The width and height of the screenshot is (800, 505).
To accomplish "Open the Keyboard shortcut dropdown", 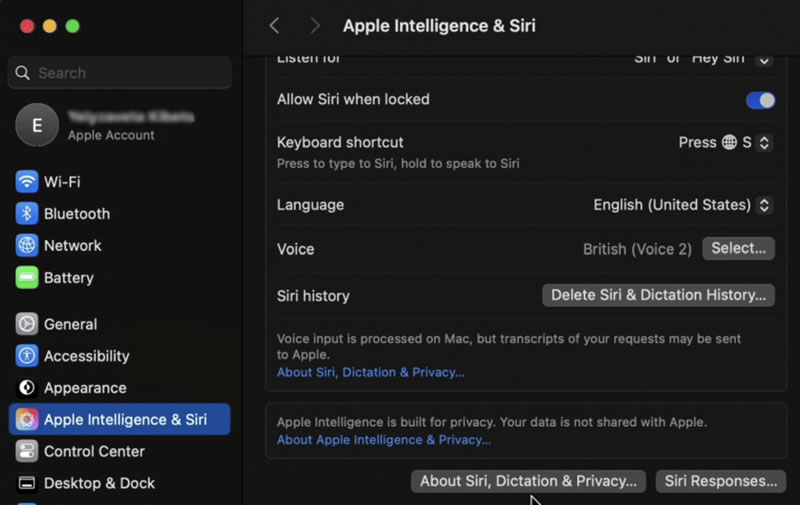I will [x=764, y=142].
